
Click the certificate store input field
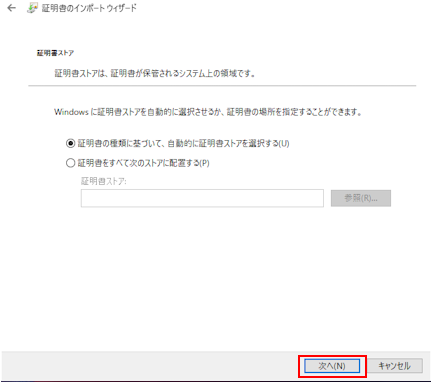click(202, 198)
